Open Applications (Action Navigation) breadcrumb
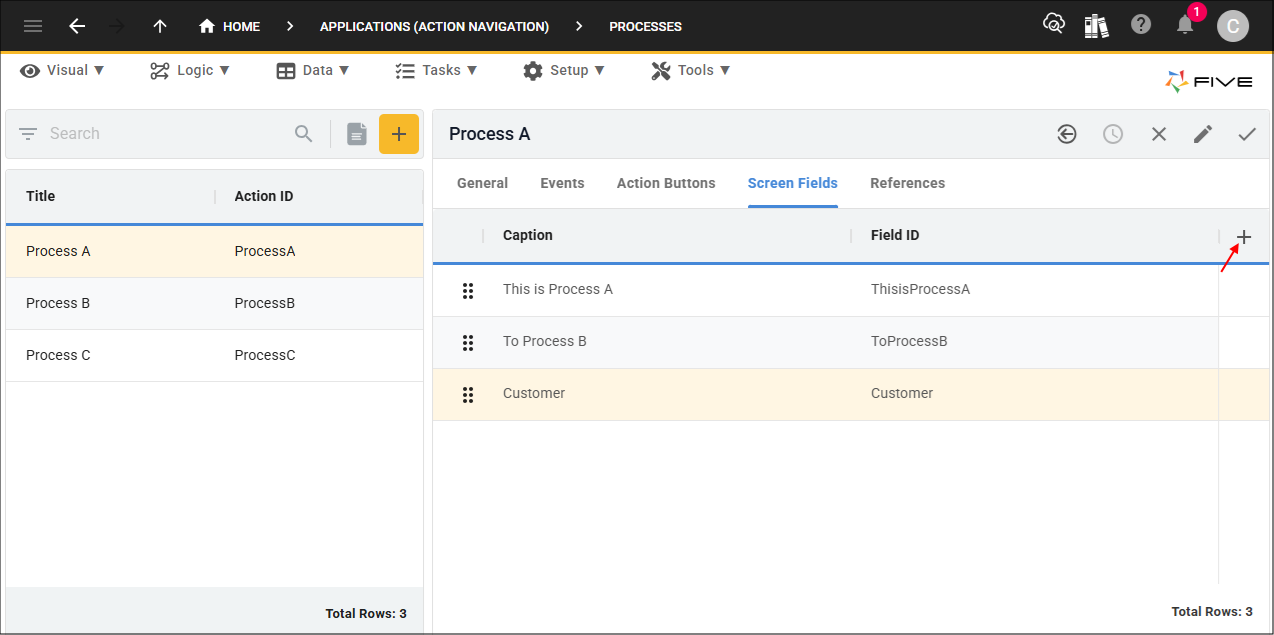Screen dimensions: 1274x635 coord(434,27)
